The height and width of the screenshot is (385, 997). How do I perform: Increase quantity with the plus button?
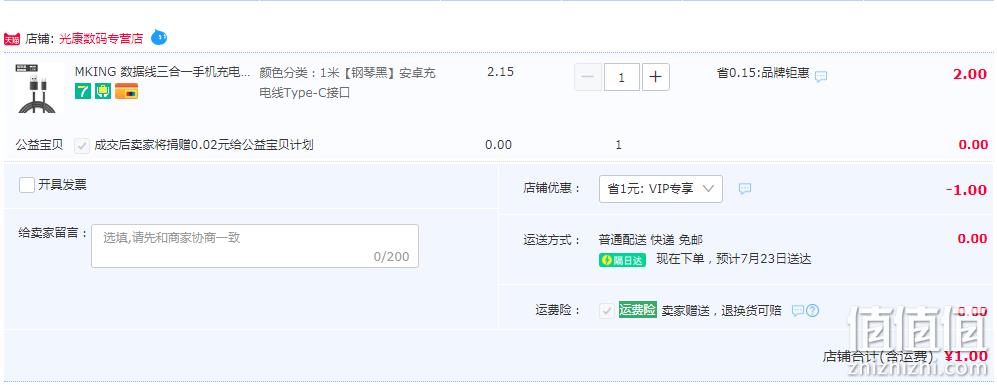(656, 77)
